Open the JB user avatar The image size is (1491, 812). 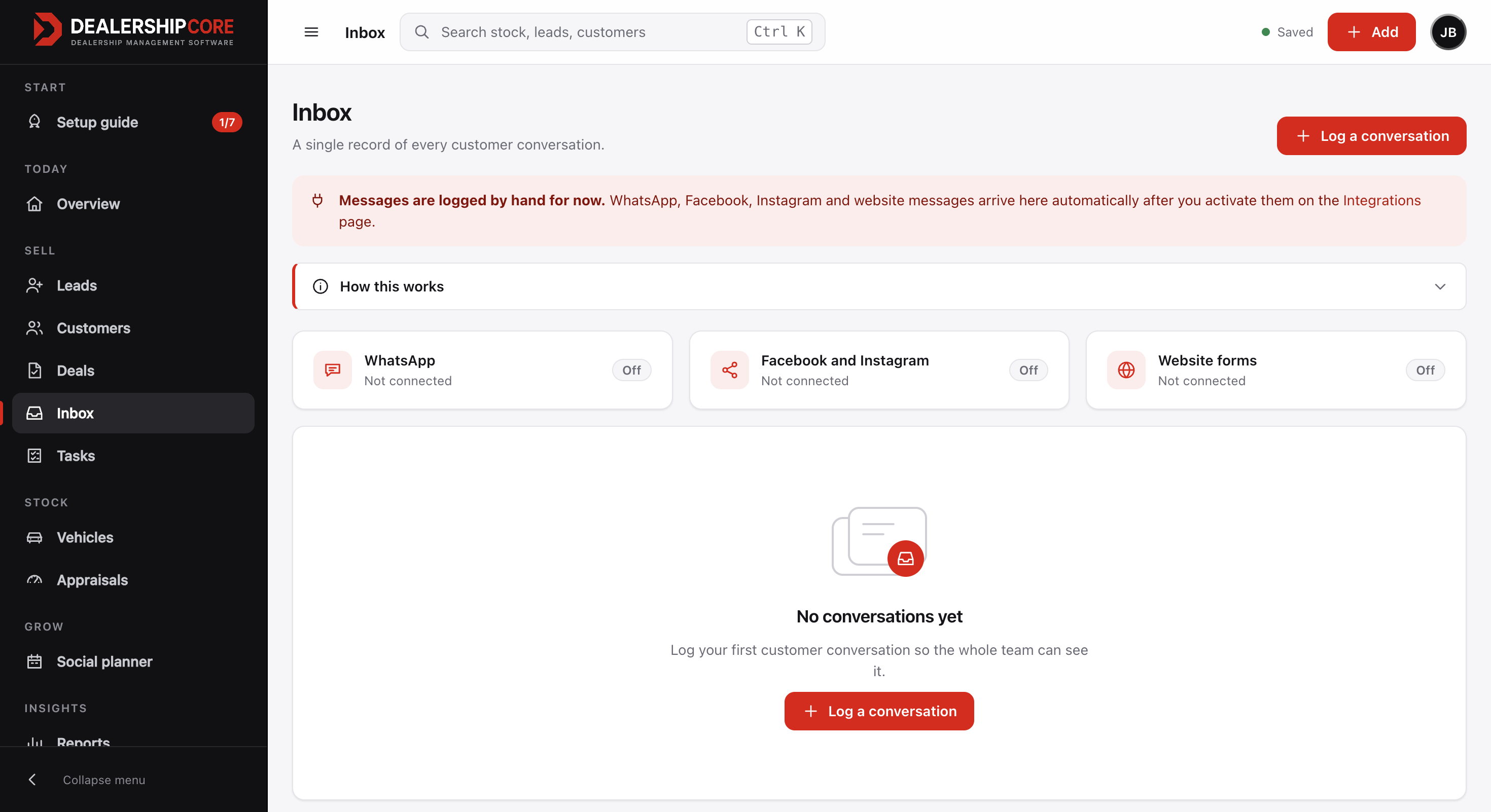tap(1448, 32)
